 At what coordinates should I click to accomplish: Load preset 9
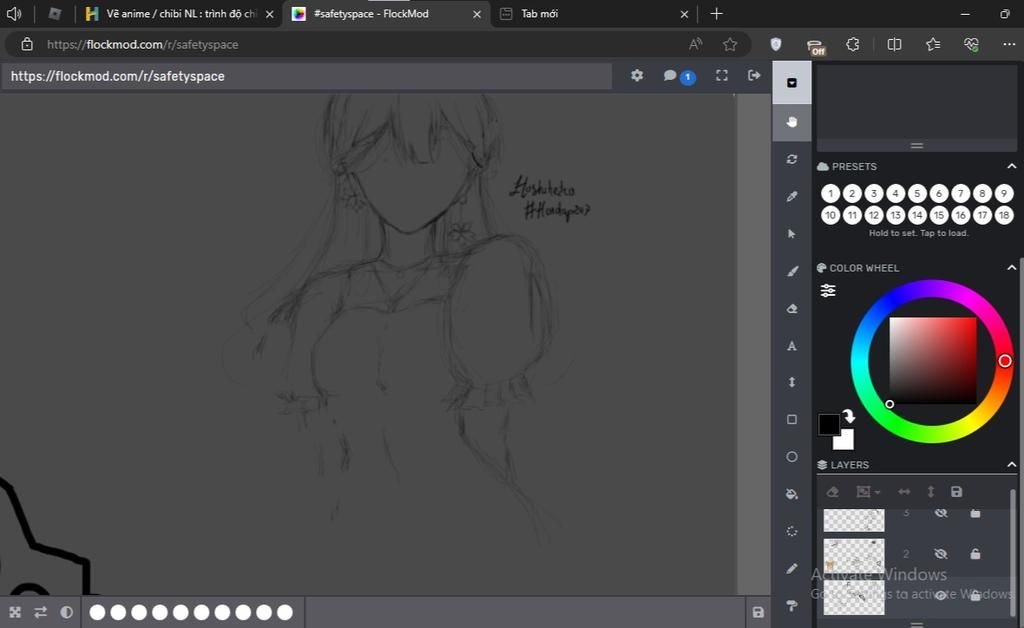coord(1004,193)
